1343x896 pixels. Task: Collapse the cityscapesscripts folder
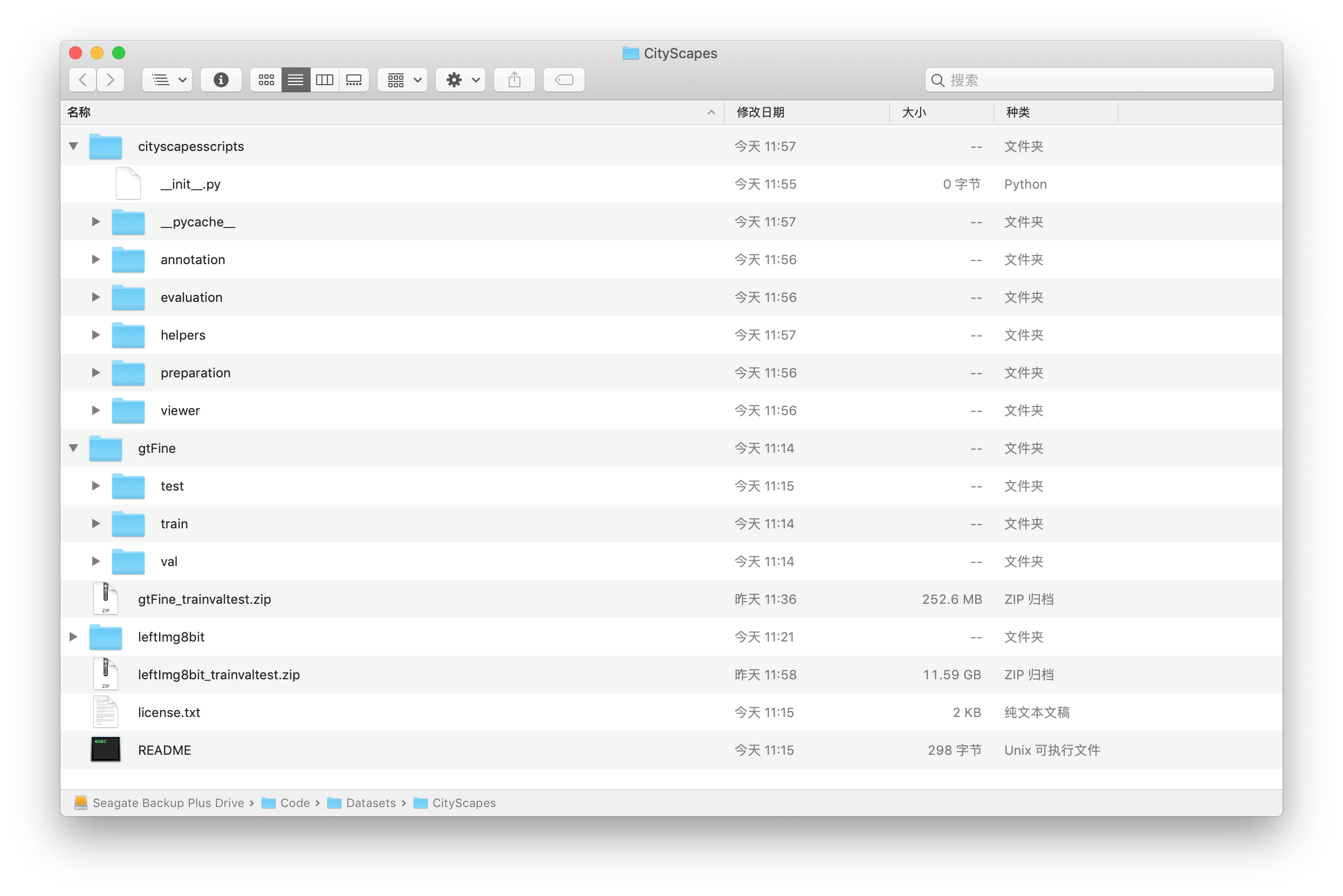click(74, 146)
